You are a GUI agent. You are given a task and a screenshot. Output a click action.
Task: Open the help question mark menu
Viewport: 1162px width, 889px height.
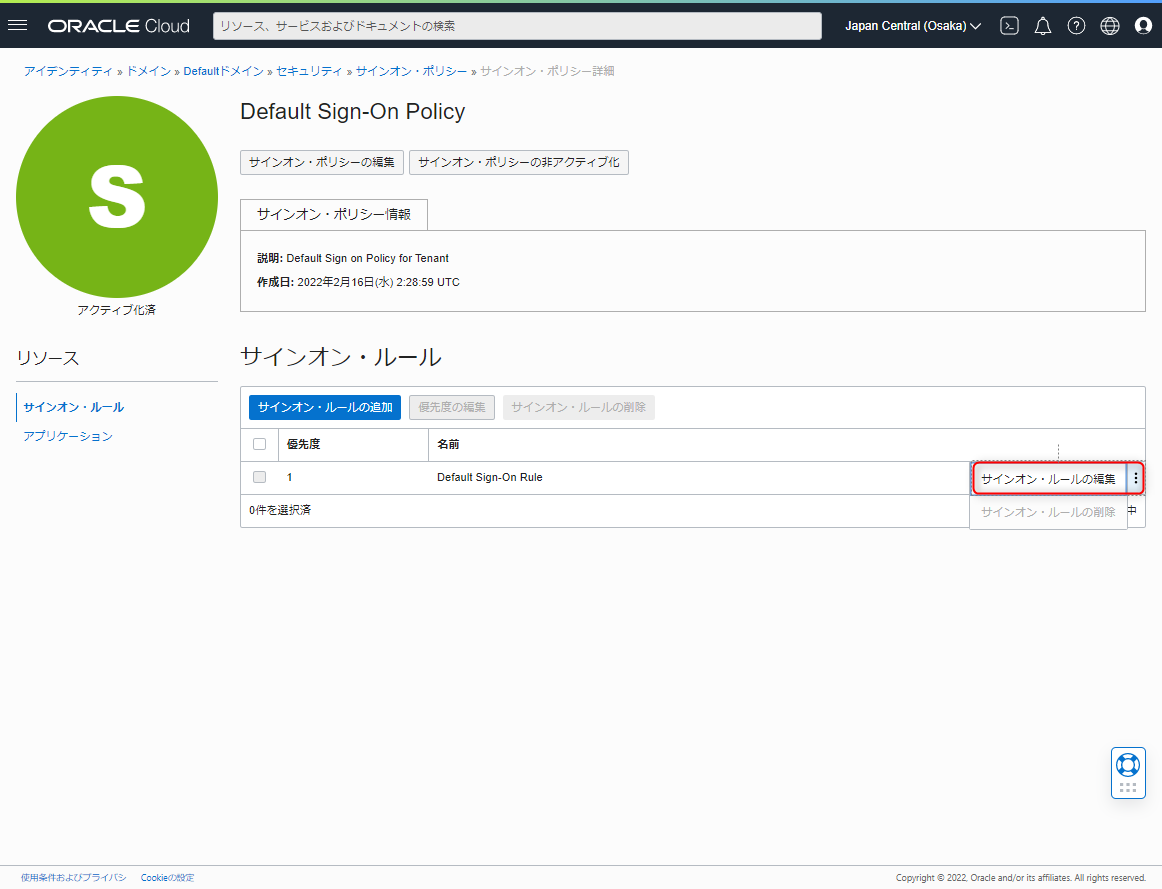click(x=1076, y=26)
